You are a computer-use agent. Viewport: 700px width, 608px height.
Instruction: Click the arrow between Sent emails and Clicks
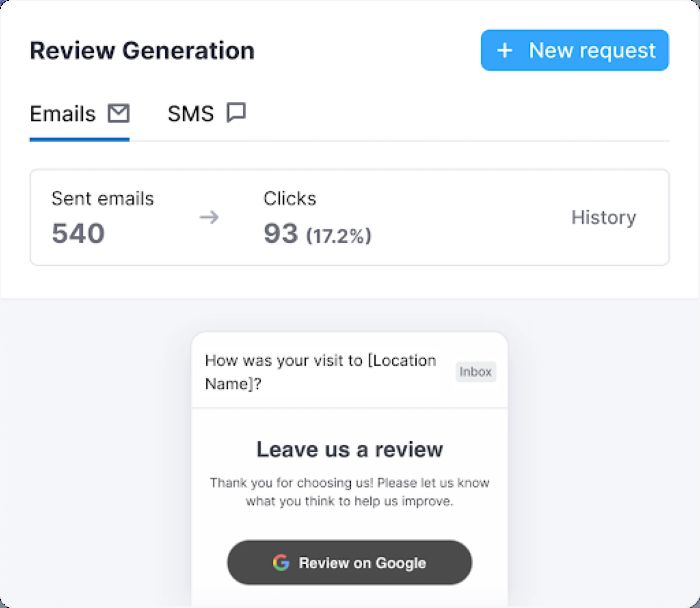point(209,217)
